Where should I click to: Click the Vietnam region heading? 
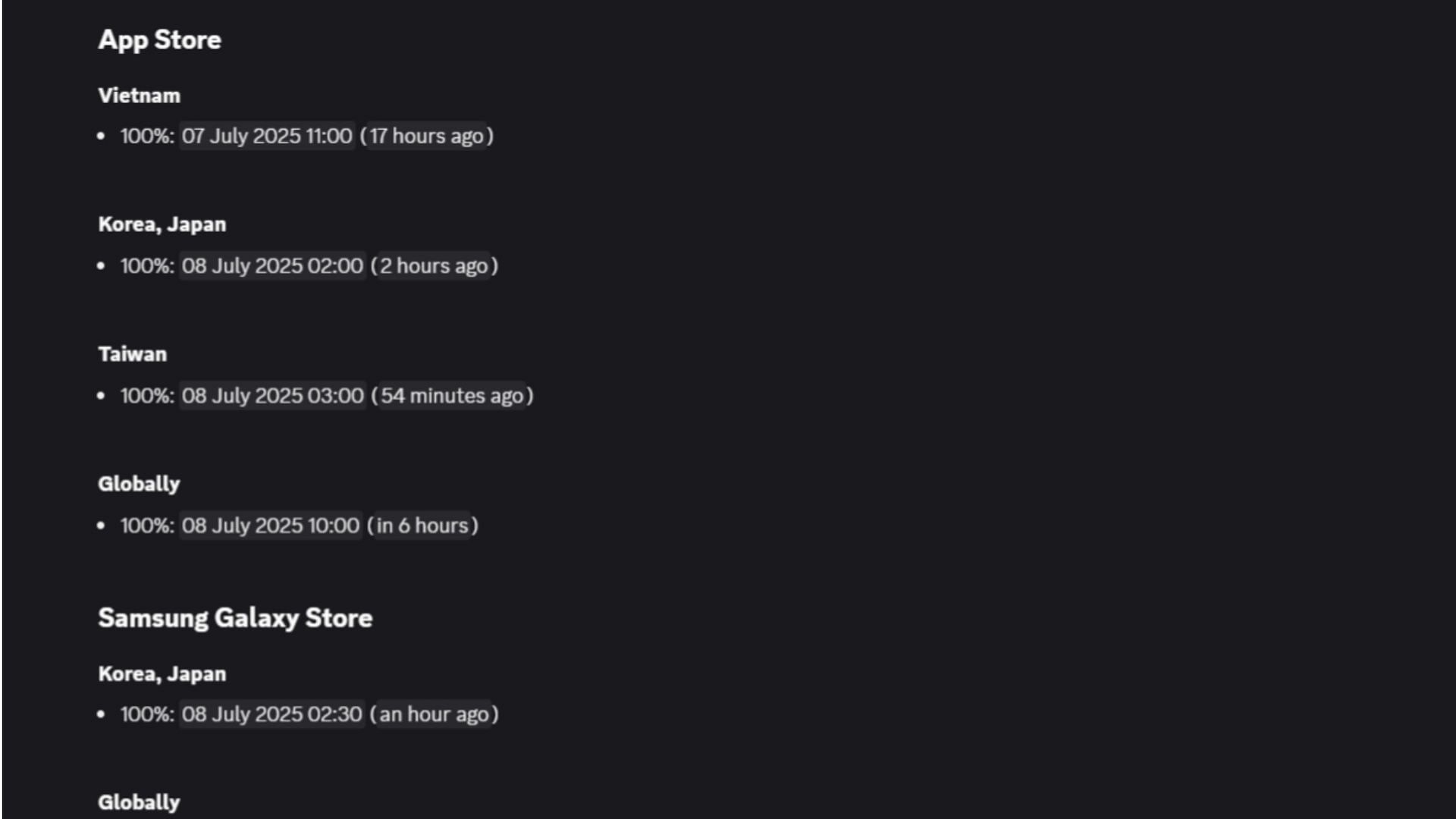(x=139, y=96)
